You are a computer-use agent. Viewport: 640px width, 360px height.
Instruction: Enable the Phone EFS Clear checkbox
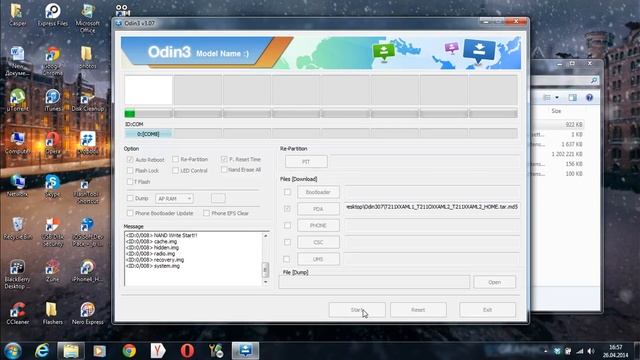click(x=207, y=213)
